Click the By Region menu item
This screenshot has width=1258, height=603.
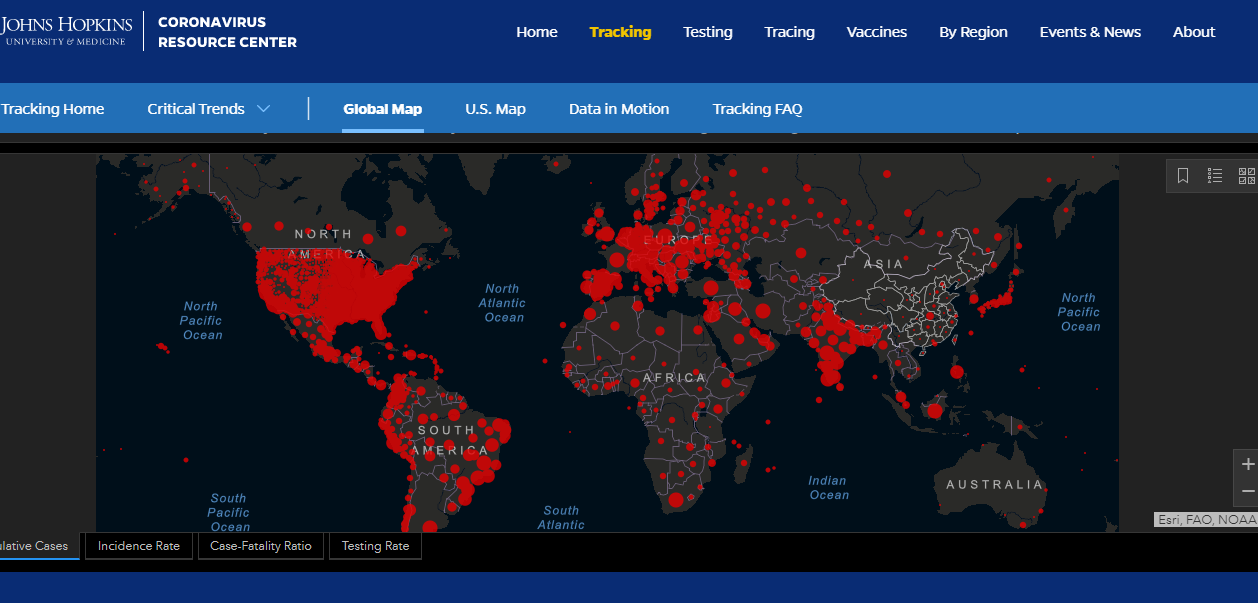973,32
